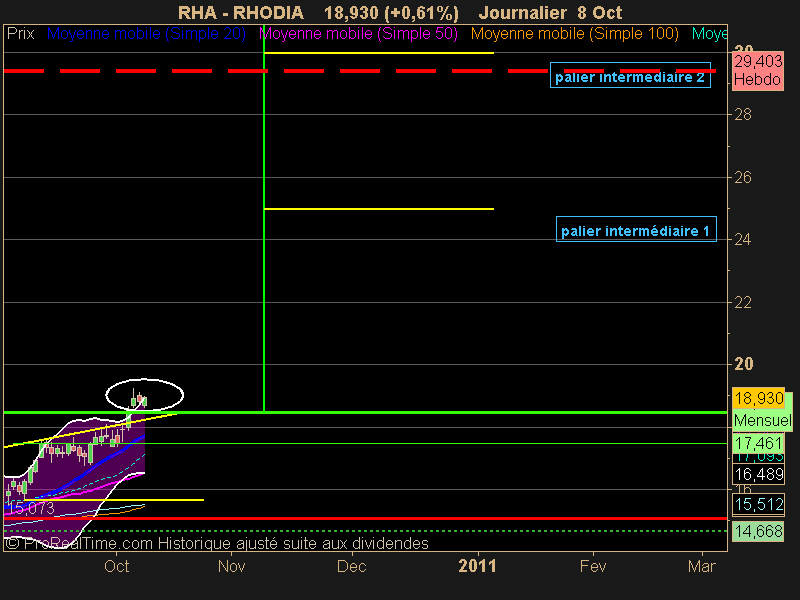Click the "Nov" date axis label
The image size is (800, 600).
[232, 566]
